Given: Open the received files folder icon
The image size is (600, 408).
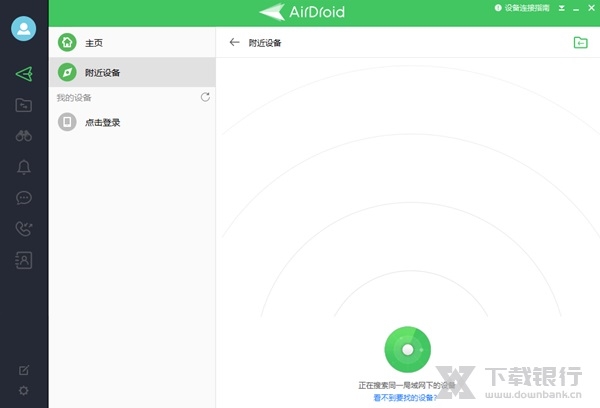Looking at the screenshot, I should [580, 42].
